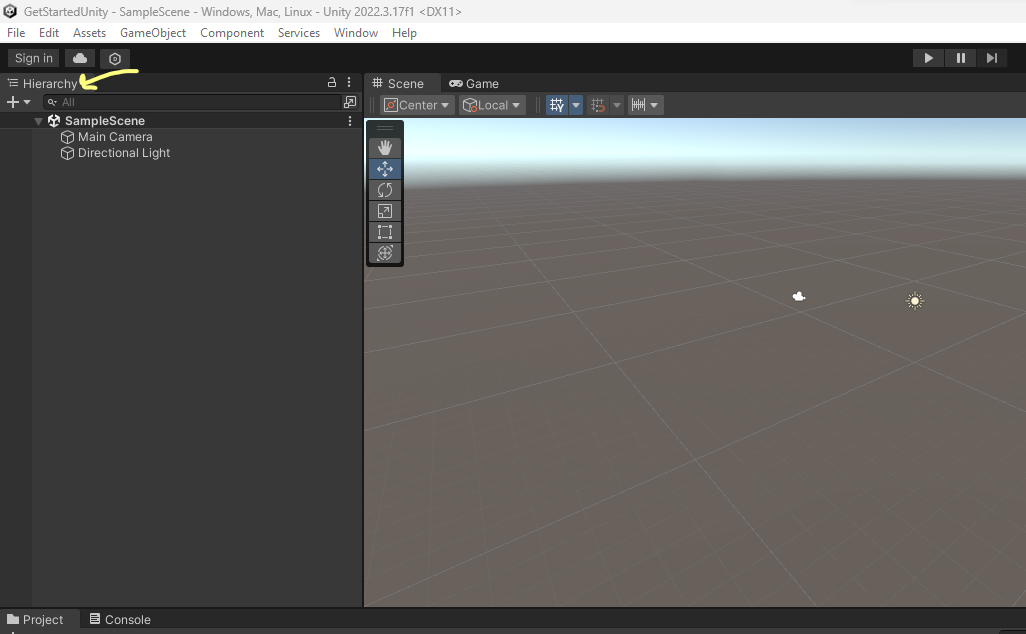Open the create object dropdown arrow
The height and width of the screenshot is (634, 1026).
coord(27,102)
